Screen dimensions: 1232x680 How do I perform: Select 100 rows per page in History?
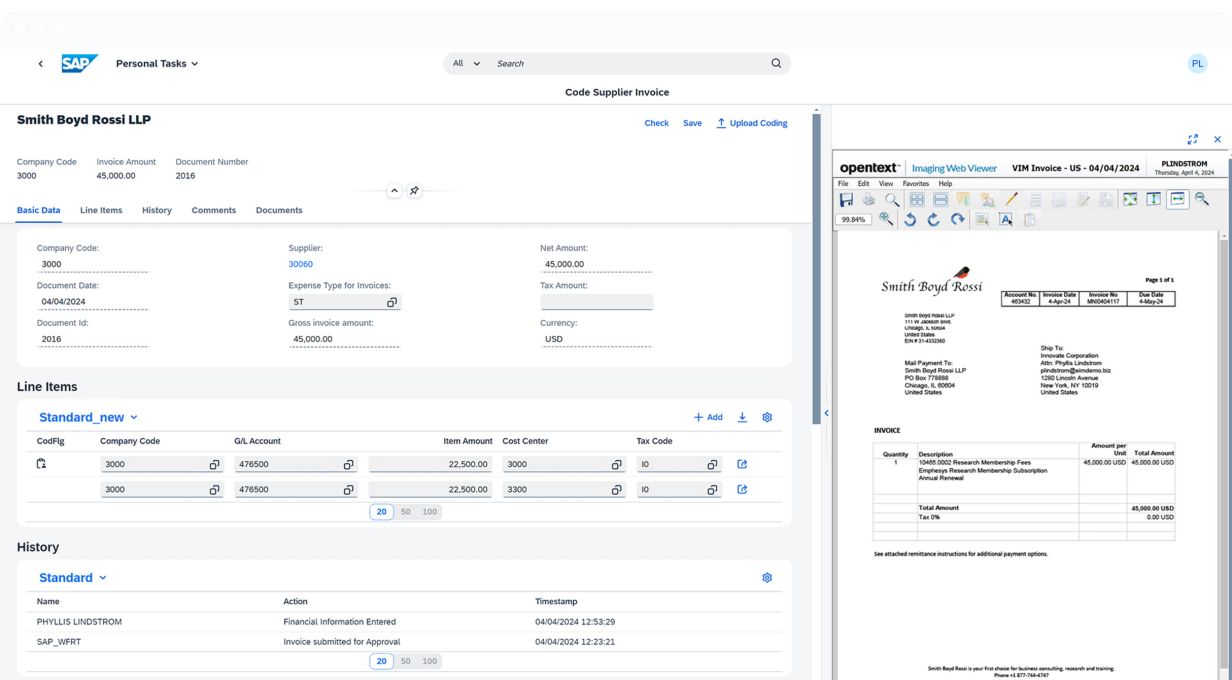pyautogui.click(x=429, y=661)
